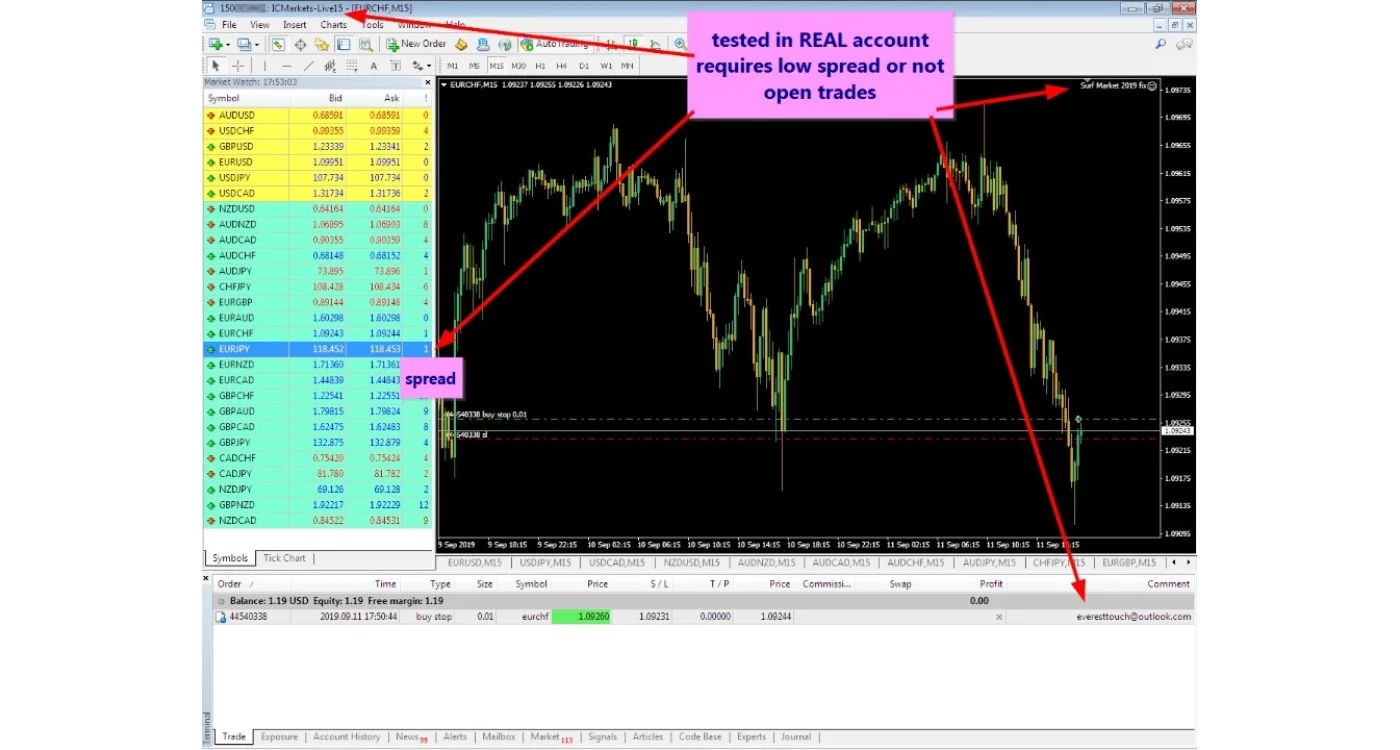
Task: Open the Strategy Tester
Action: pyautogui.click(x=364, y=44)
